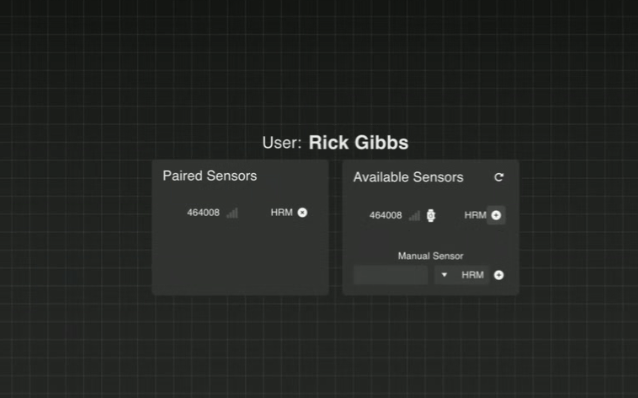Viewport: 638px width, 398px height.
Task: Focus the Manual Sensor ID input field
Action: click(x=391, y=275)
